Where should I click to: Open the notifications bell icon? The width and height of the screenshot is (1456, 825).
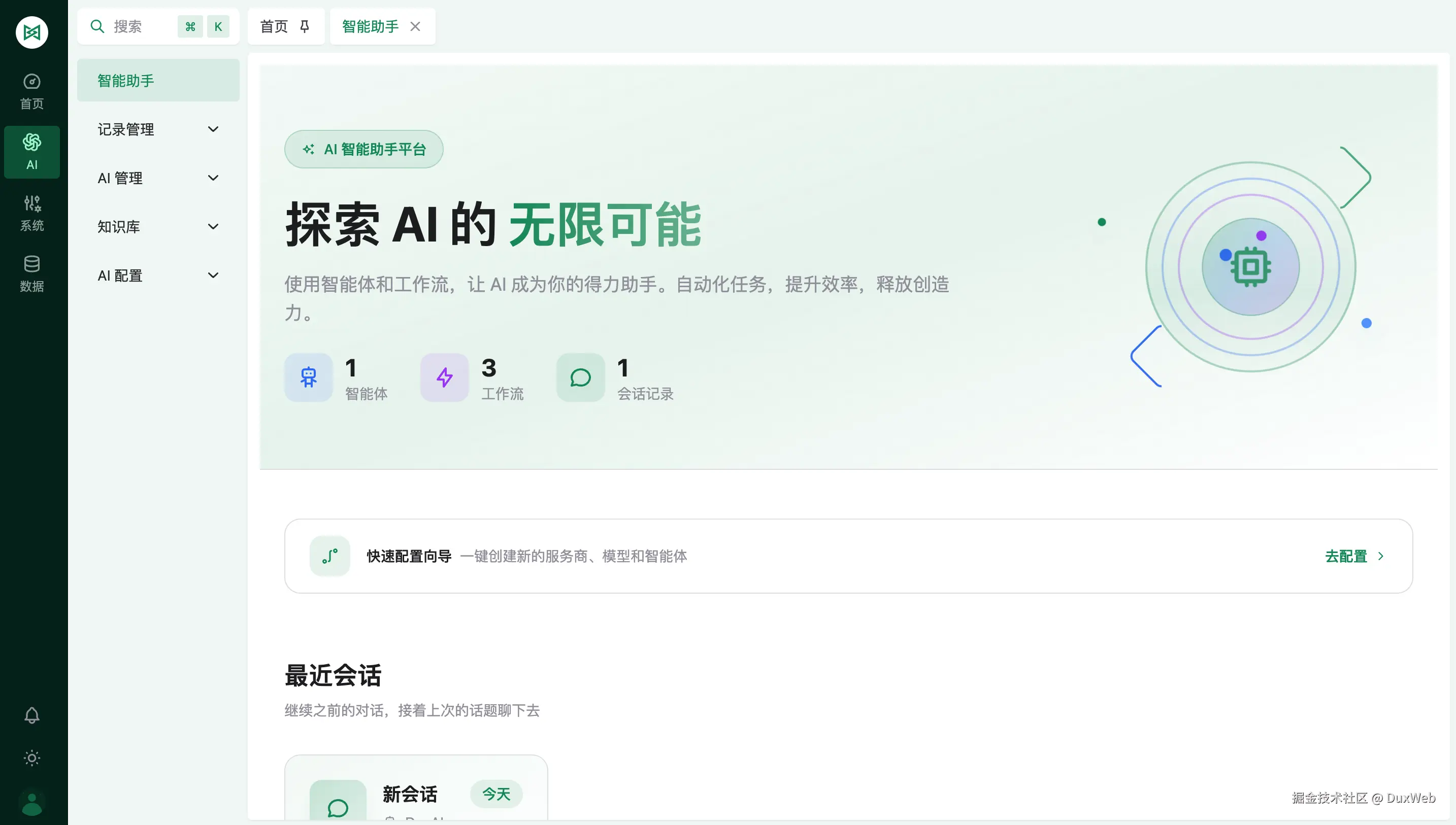(x=32, y=715)
